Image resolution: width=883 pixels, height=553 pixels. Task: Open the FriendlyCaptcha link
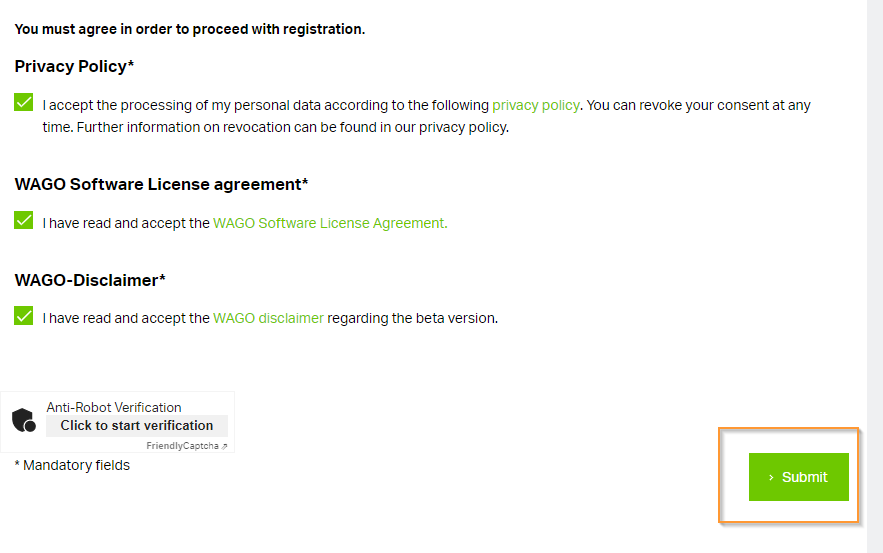[182, 446]
